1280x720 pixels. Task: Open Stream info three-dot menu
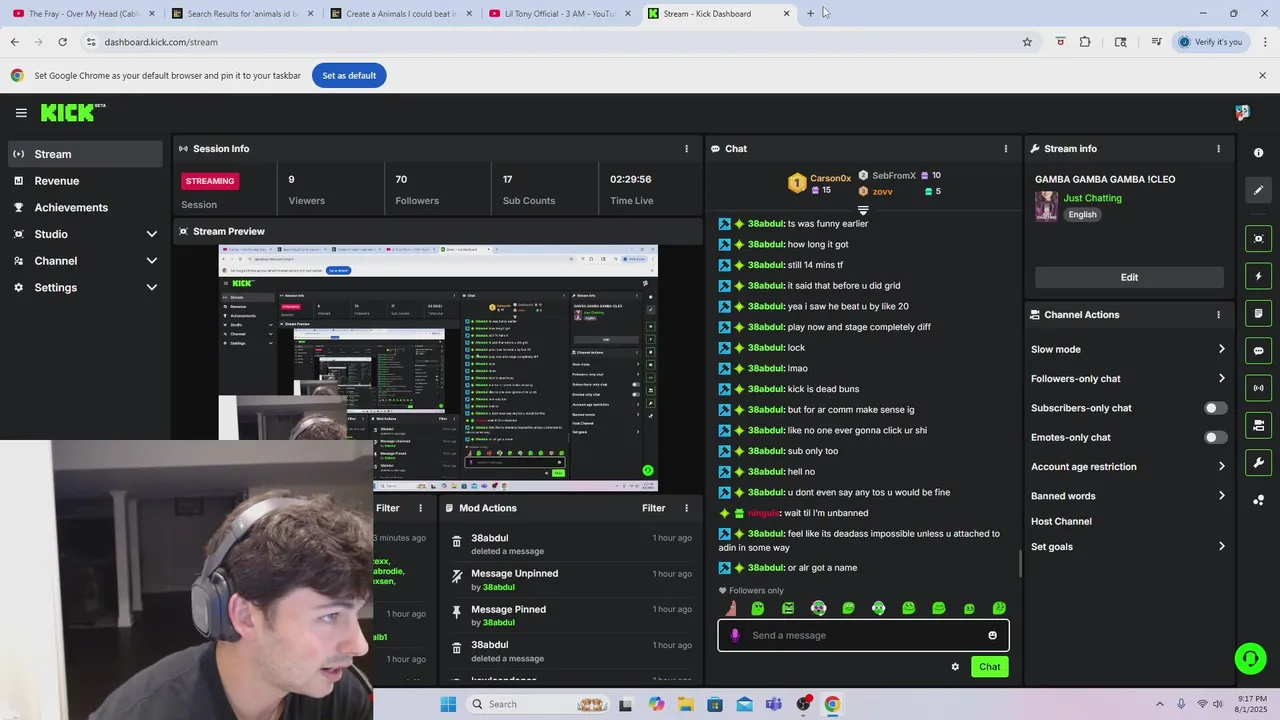pyautogui.click(x=1218, y=149)
